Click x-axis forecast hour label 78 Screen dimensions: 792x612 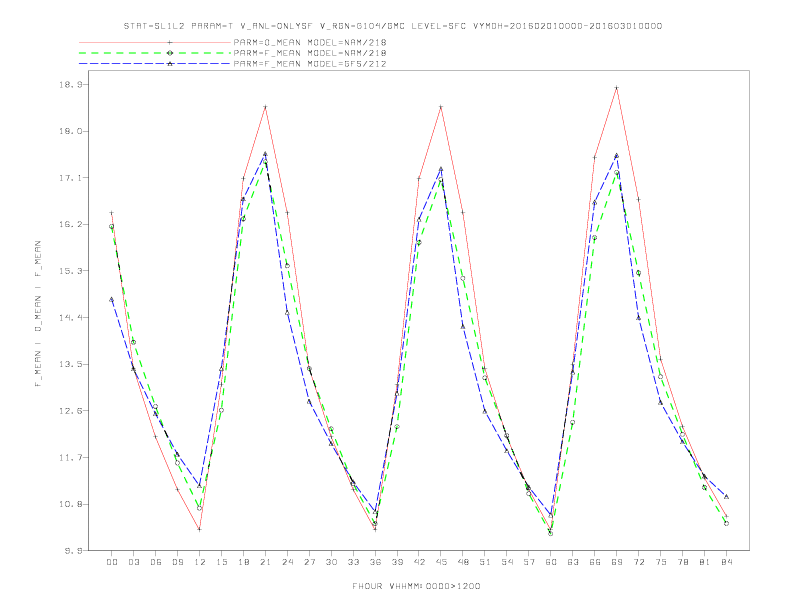point(682,562)
